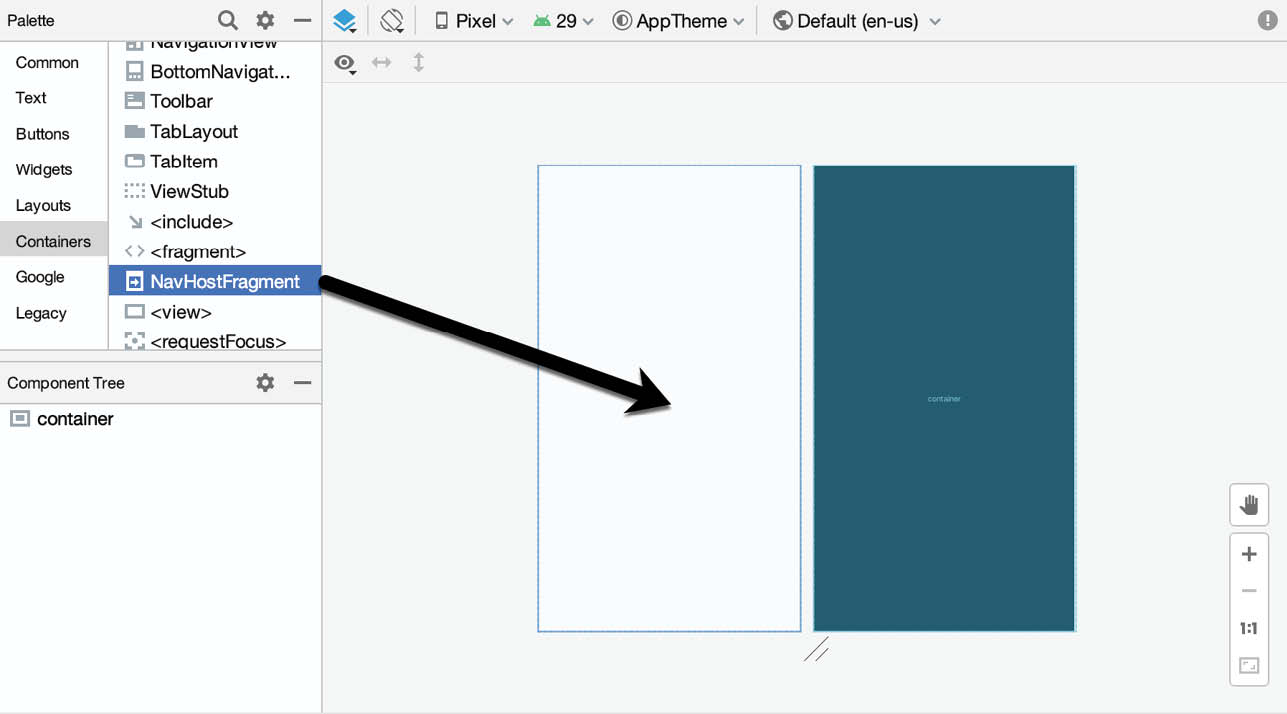
Task: Click the NavHostFragment item icon
Action: click(x=134, y=282)
